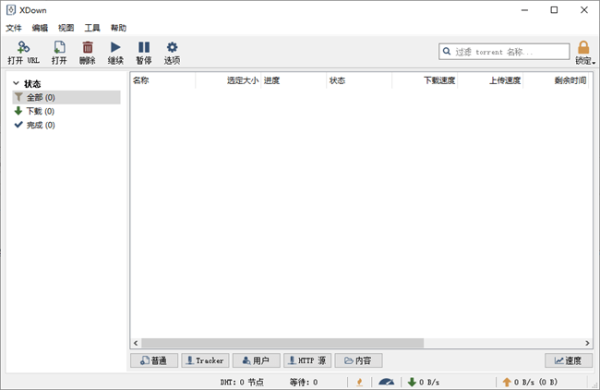Click the horizontal scrollbar left arrow
Image resolution: width=600 pixels, height=390 pixels.
coord(136,343)
